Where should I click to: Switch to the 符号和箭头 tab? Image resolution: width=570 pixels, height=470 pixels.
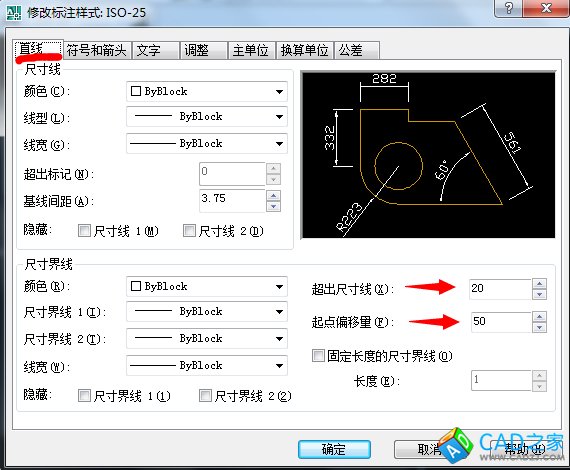[x=97, y=50]
